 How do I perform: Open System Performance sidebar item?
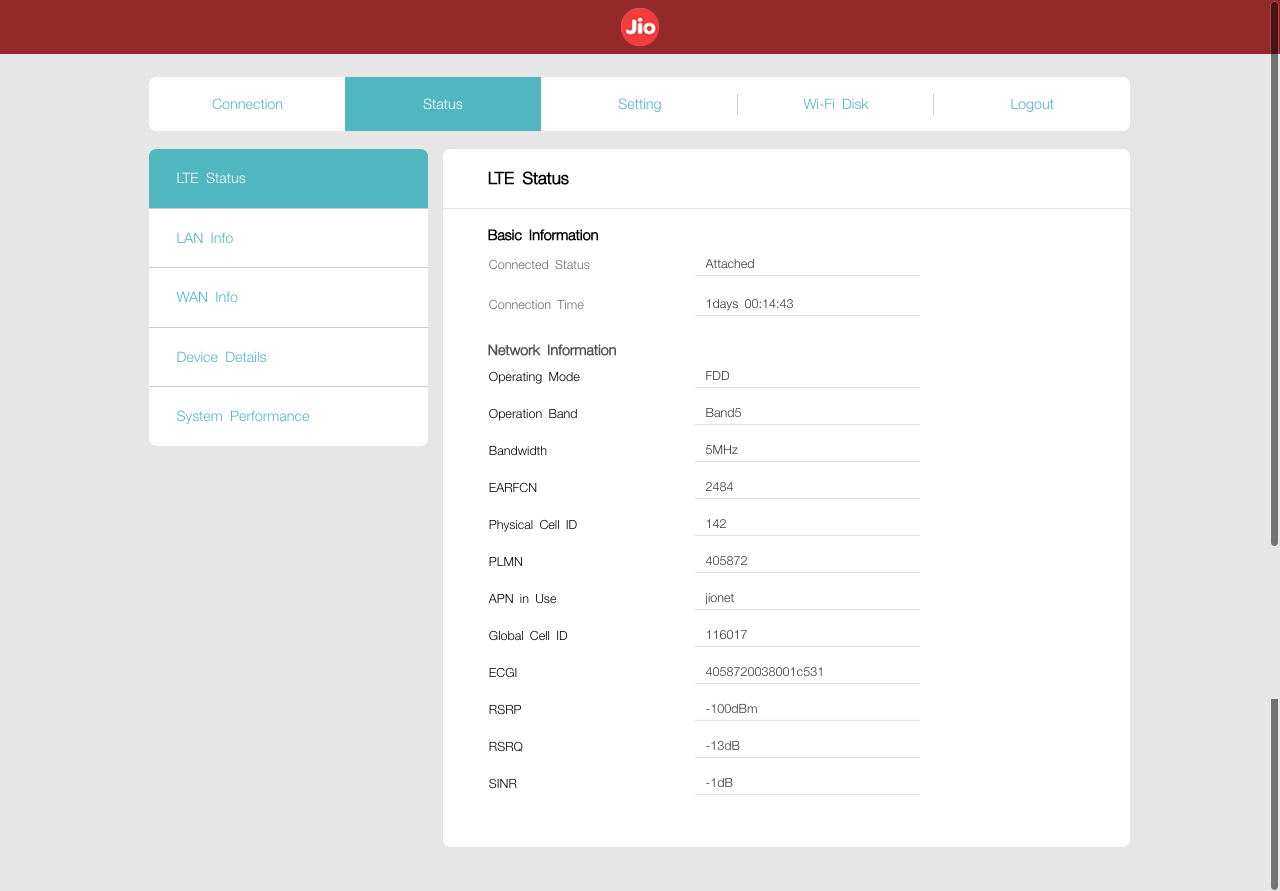[288, 416]
